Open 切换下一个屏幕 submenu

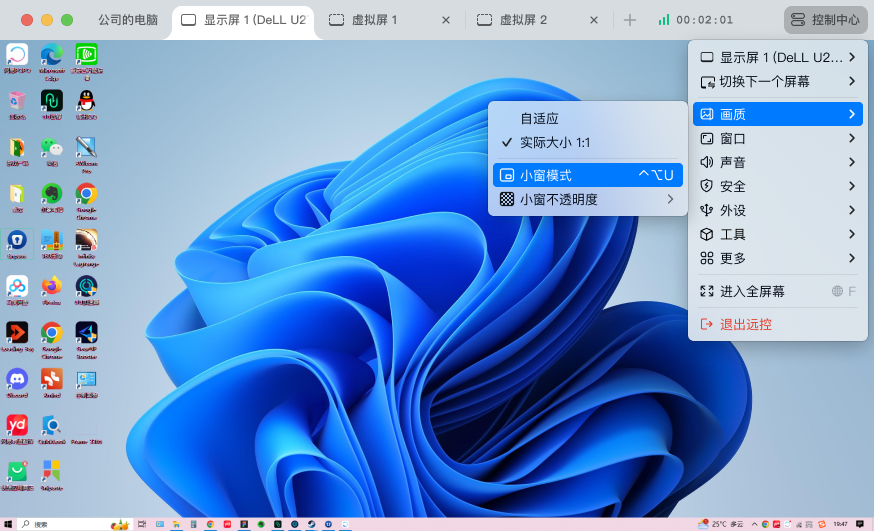pos(778,81)
